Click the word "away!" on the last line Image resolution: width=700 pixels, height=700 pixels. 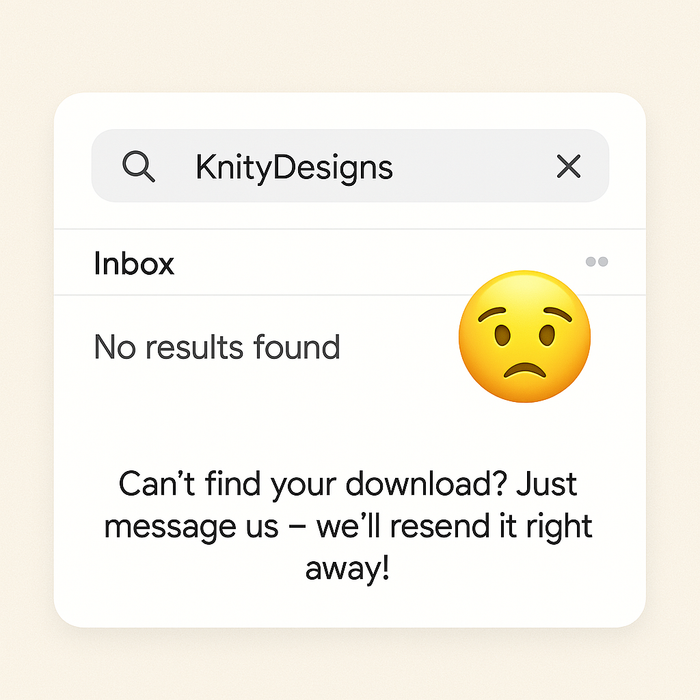pyautogui.click(x=348, y=568)
